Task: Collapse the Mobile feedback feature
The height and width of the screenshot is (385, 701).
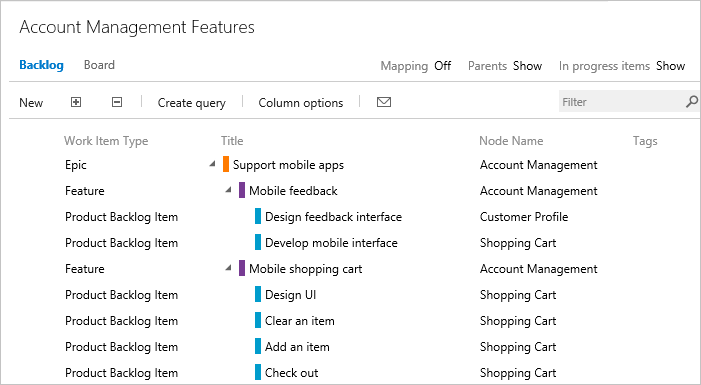Action: click(x=228, y=190)
